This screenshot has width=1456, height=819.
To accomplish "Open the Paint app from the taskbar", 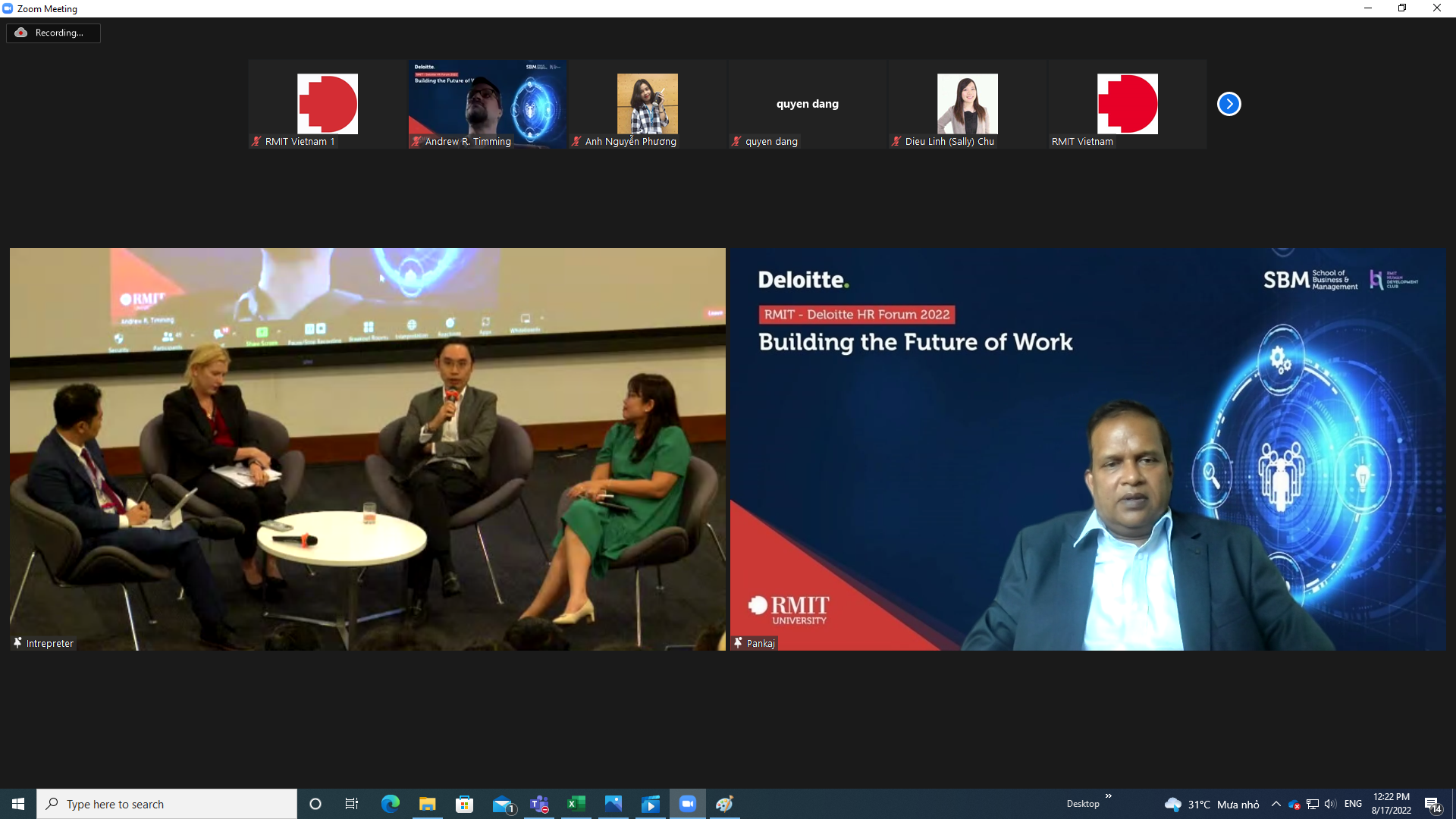I will 725,804.
